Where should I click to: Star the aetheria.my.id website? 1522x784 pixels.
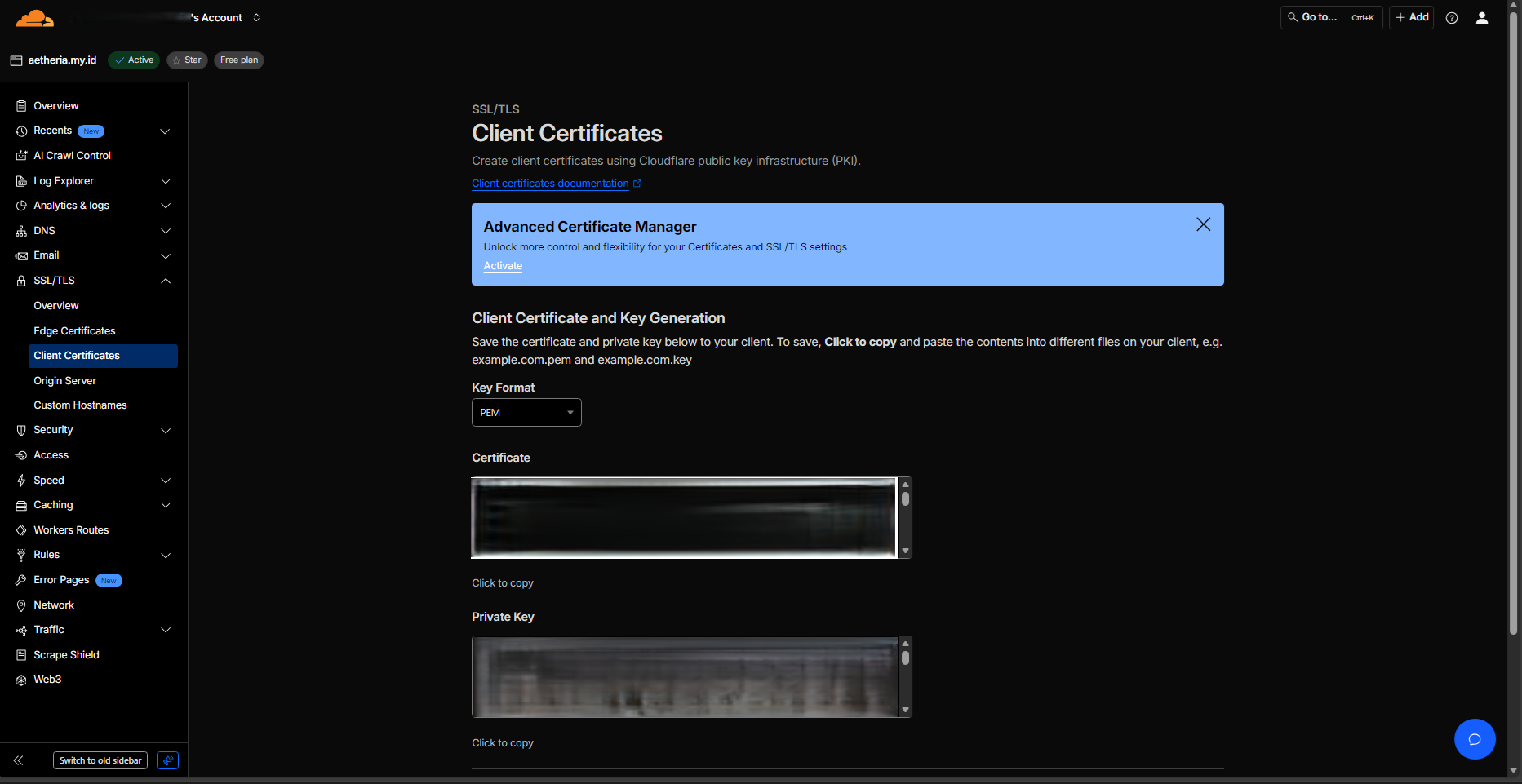(187, 60)
